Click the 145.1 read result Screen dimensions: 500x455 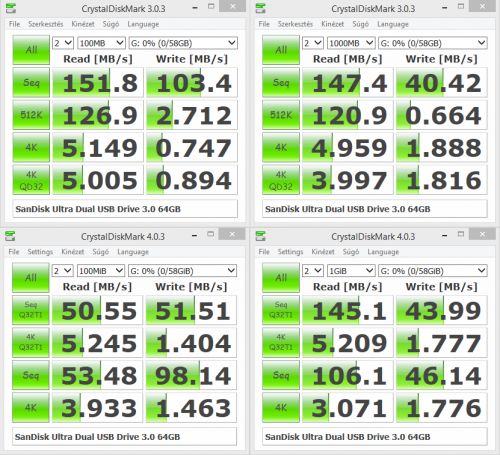point(348,310)
